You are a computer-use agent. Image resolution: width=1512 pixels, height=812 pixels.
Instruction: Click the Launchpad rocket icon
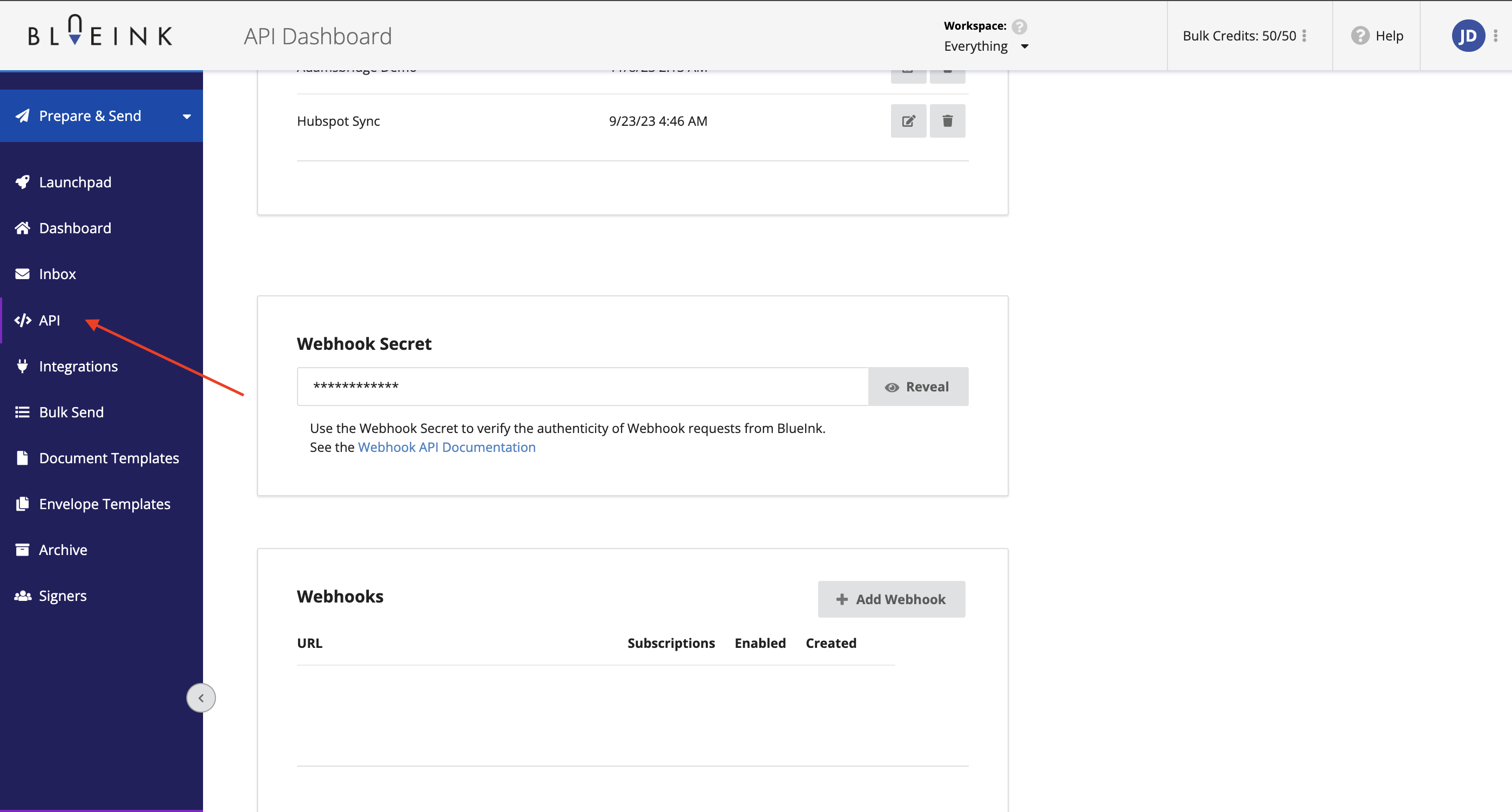click(22, 182)
